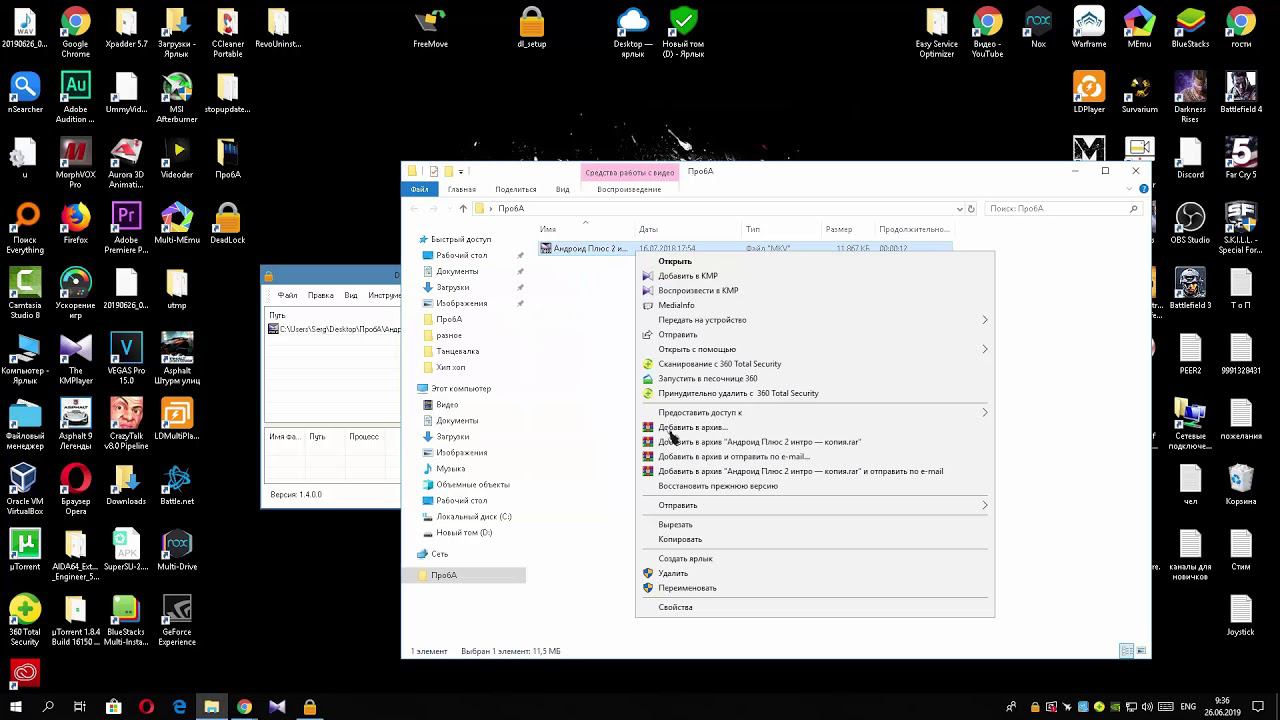Open Свойства at the menu bottom
This screenshot has width=1280, height=720.
[675, 607]
